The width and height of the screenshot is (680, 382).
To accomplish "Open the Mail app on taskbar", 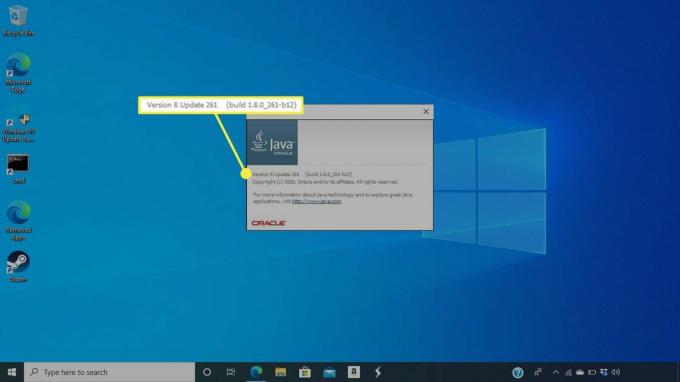I will (x=329, y=372).
